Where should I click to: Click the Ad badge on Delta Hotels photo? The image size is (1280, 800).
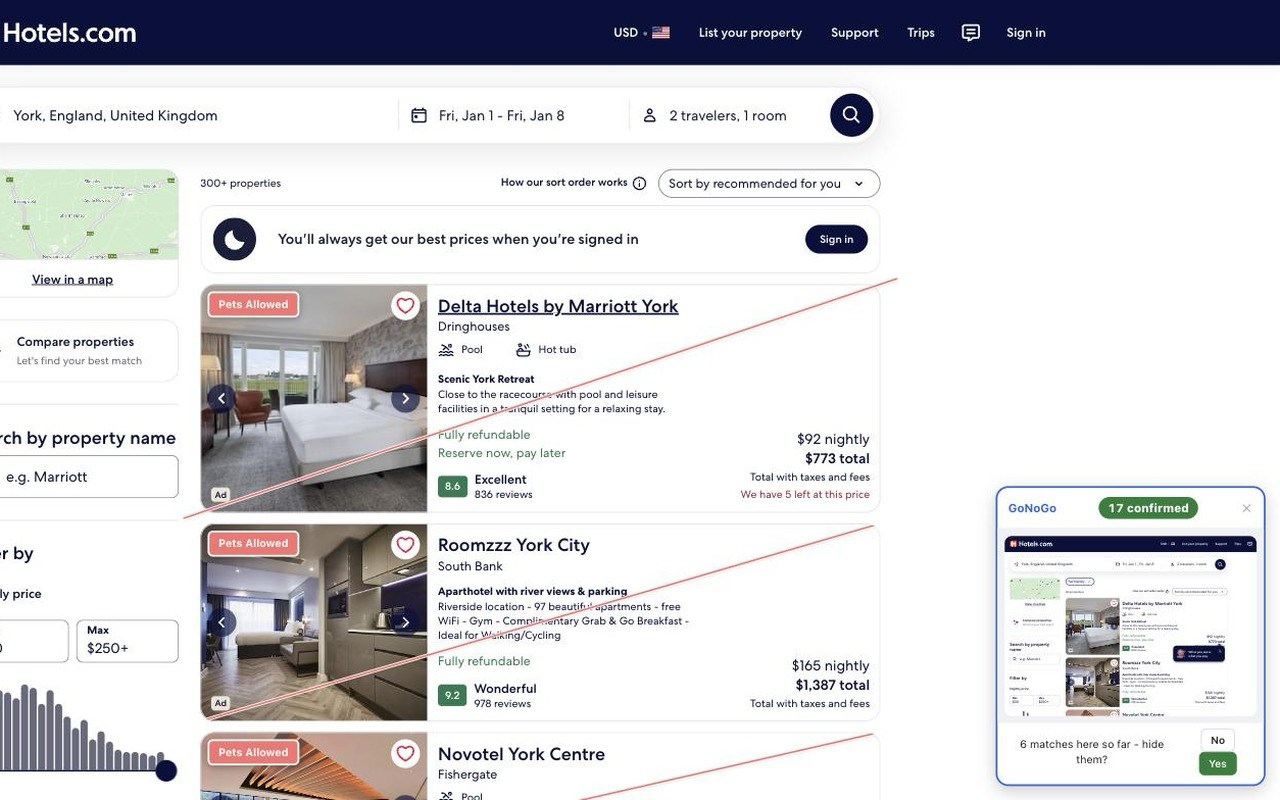[x=221, y=495]
